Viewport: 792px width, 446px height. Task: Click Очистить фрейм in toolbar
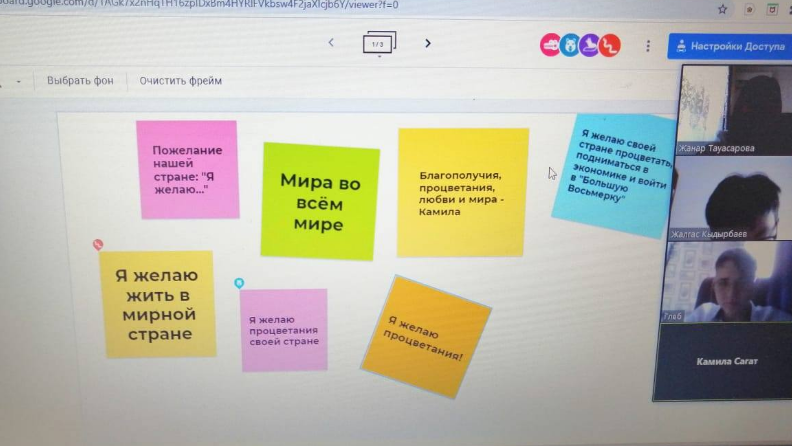coord(181,80)
